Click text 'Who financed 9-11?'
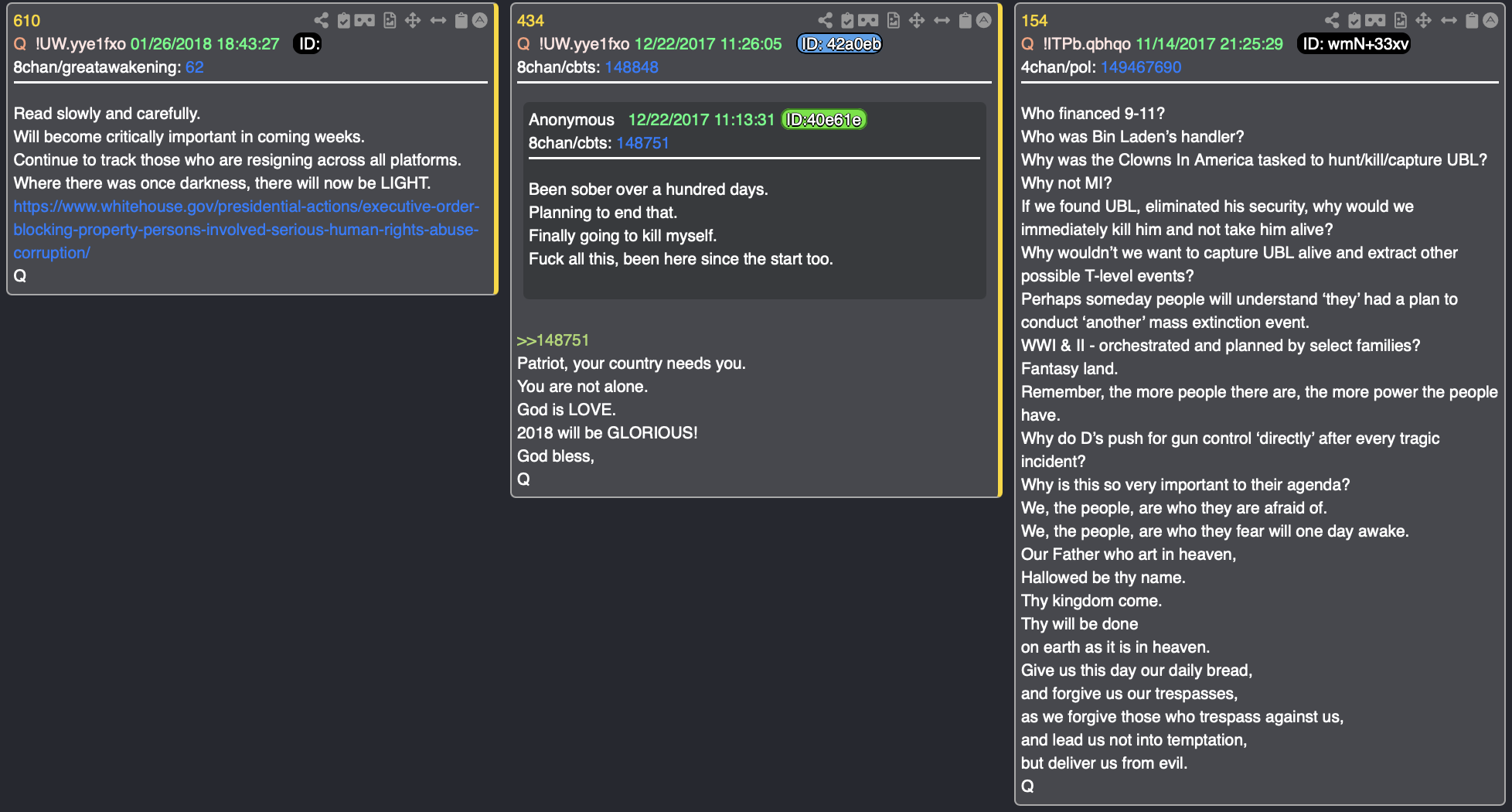This screenshot has width=1512, height=812. tap(1093, 114)
